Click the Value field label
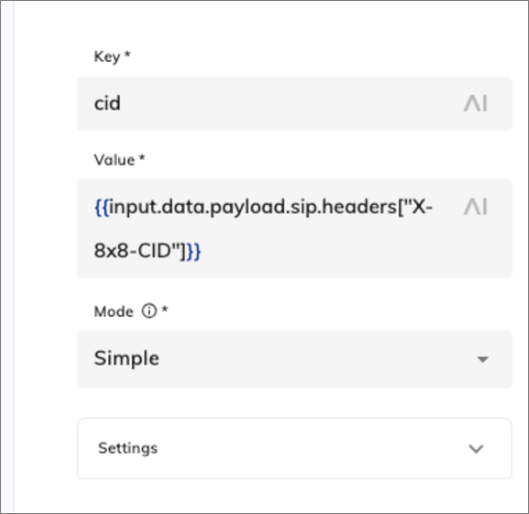529x514 pixels. click(x=114, y=160)
